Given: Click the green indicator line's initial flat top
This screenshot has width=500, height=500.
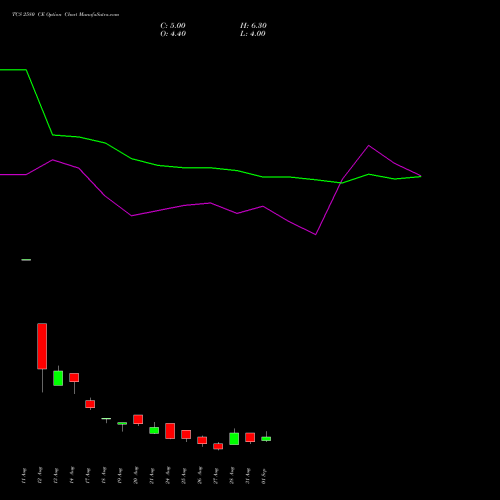Looking at the screenshot, I should (x=13, y=70).
